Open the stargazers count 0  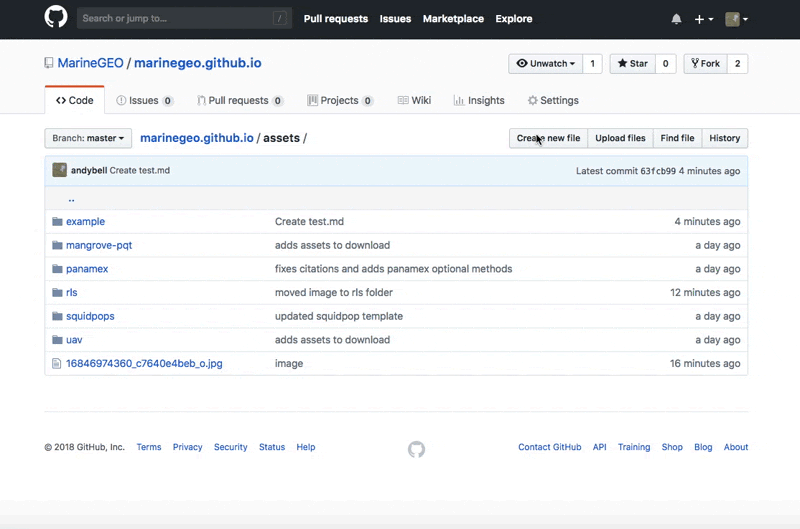[665, 64]
